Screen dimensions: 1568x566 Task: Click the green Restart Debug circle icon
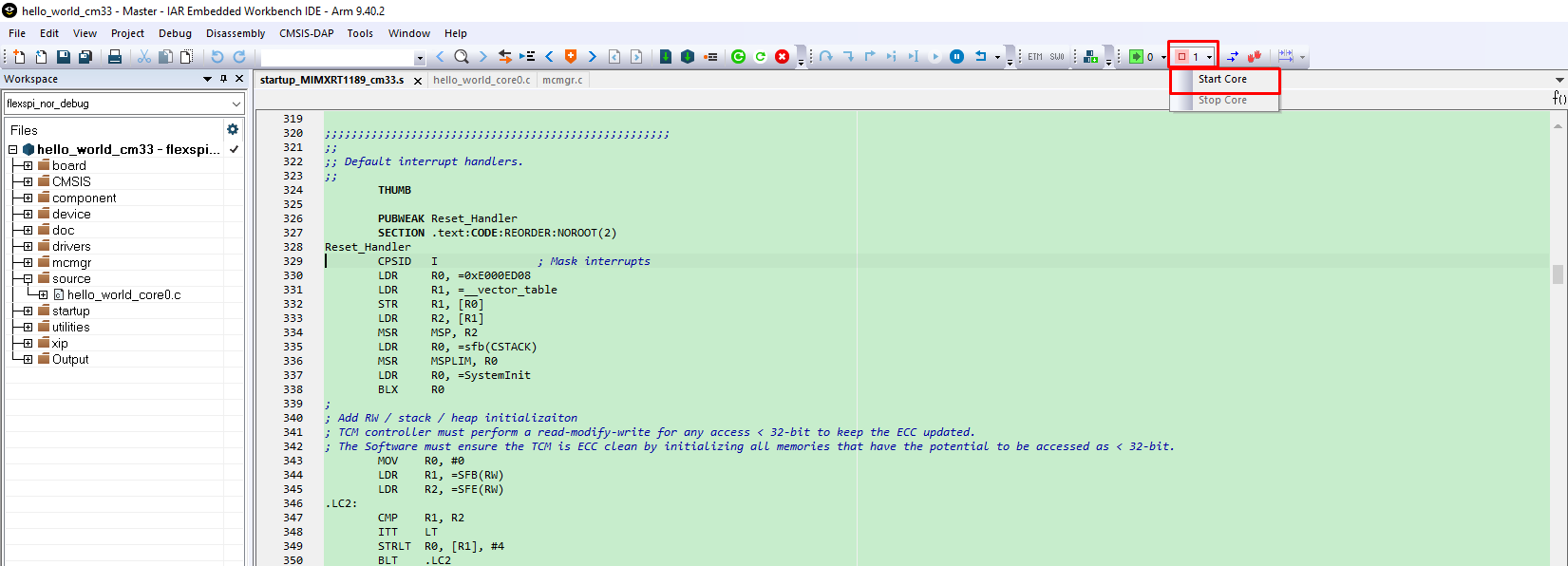(x=738, y=57)
